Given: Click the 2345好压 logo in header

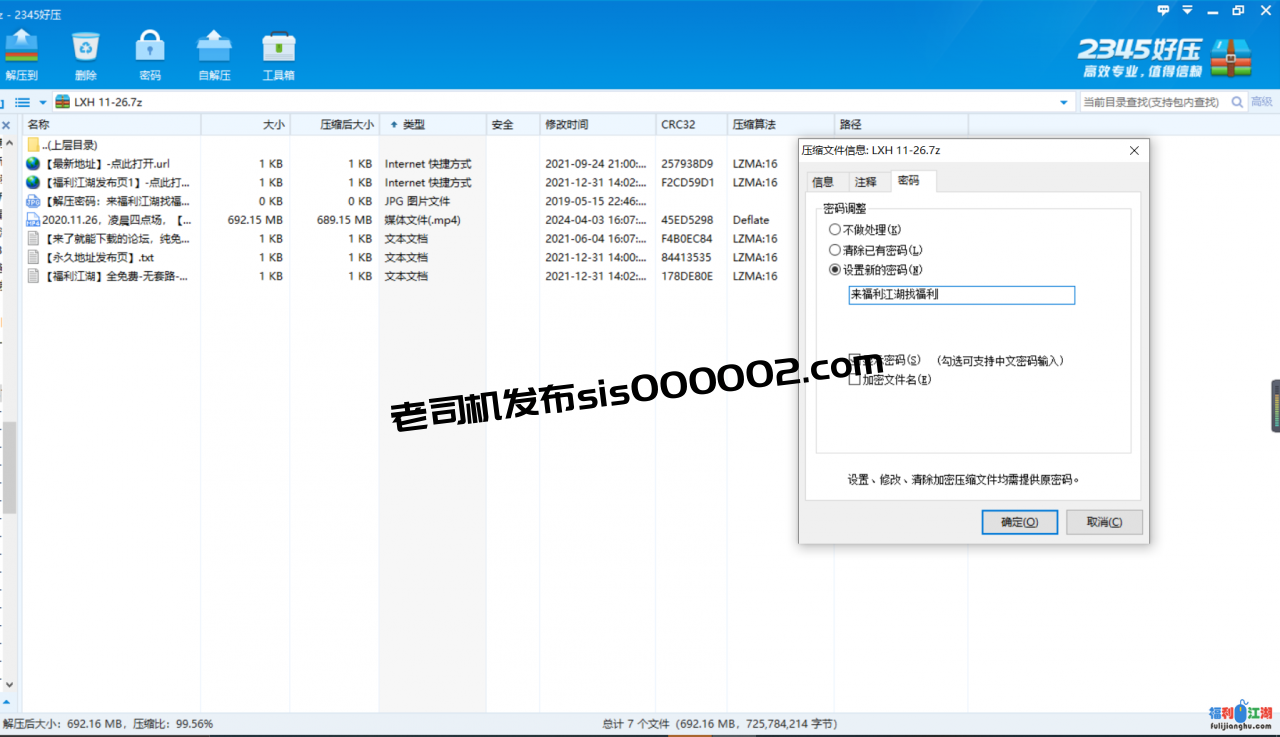Looking at the screenshot, I should pos(1166,58).
